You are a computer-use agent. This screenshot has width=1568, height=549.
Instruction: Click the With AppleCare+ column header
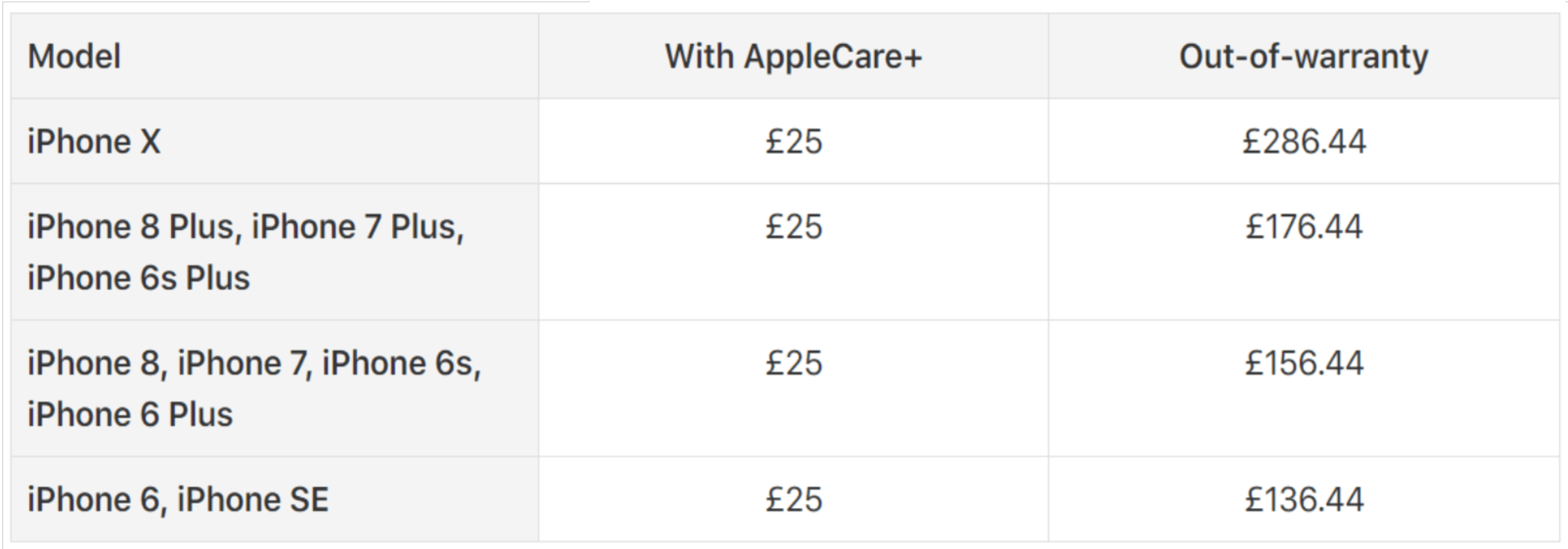tap(793, 57)
